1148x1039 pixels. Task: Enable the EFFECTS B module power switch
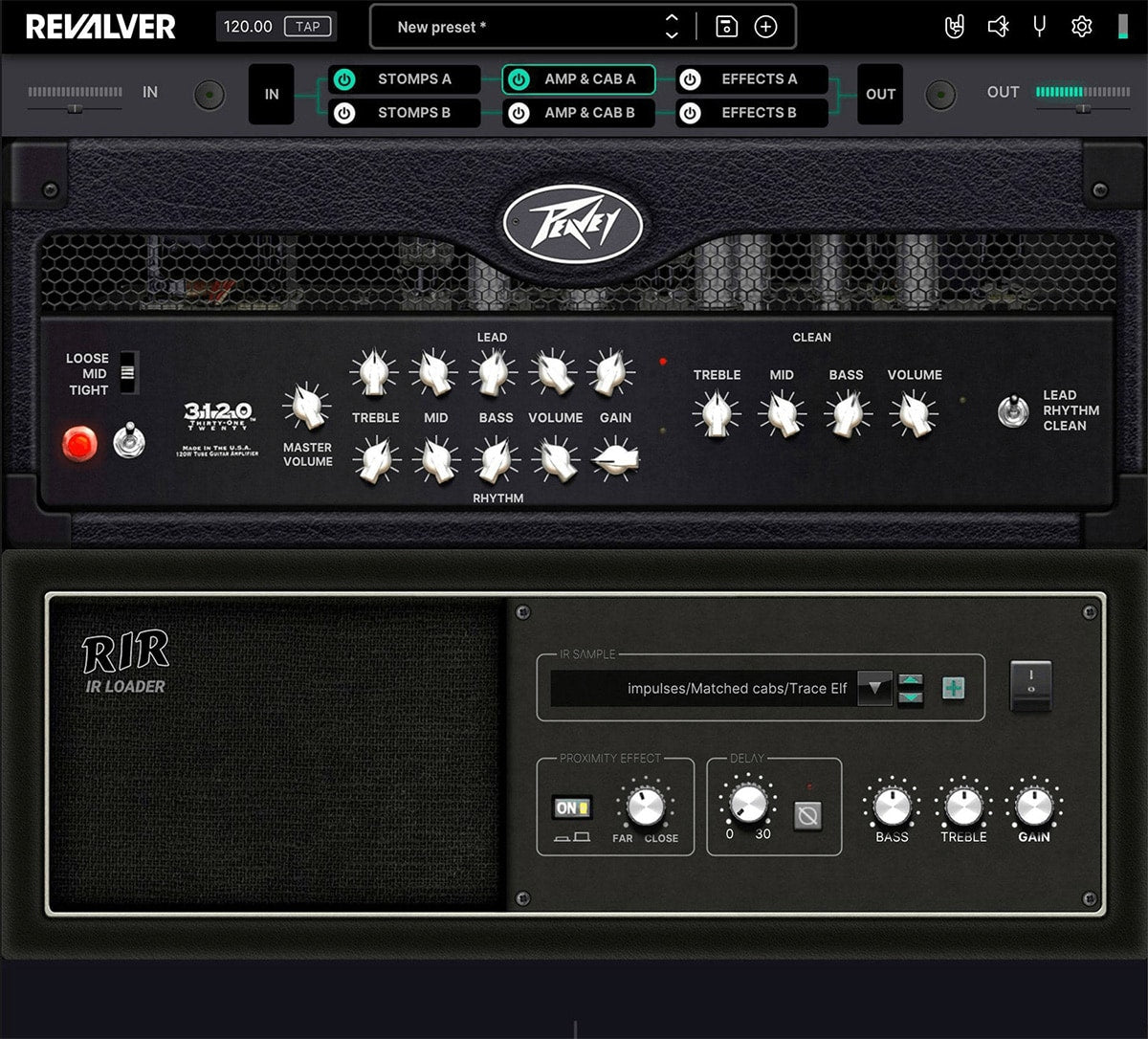690,112
